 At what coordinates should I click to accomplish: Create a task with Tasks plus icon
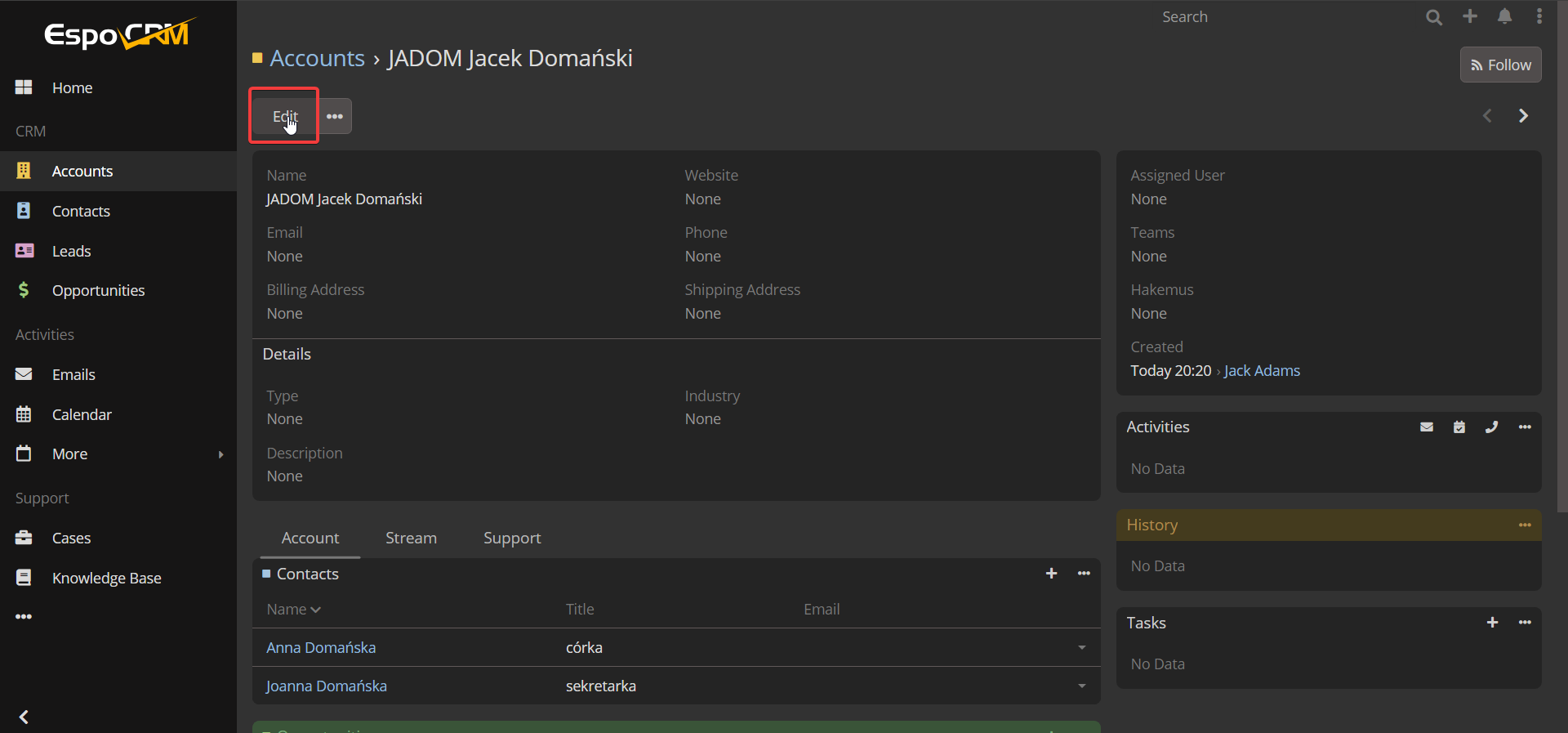pyautogui.click(x=1492, y=623)
